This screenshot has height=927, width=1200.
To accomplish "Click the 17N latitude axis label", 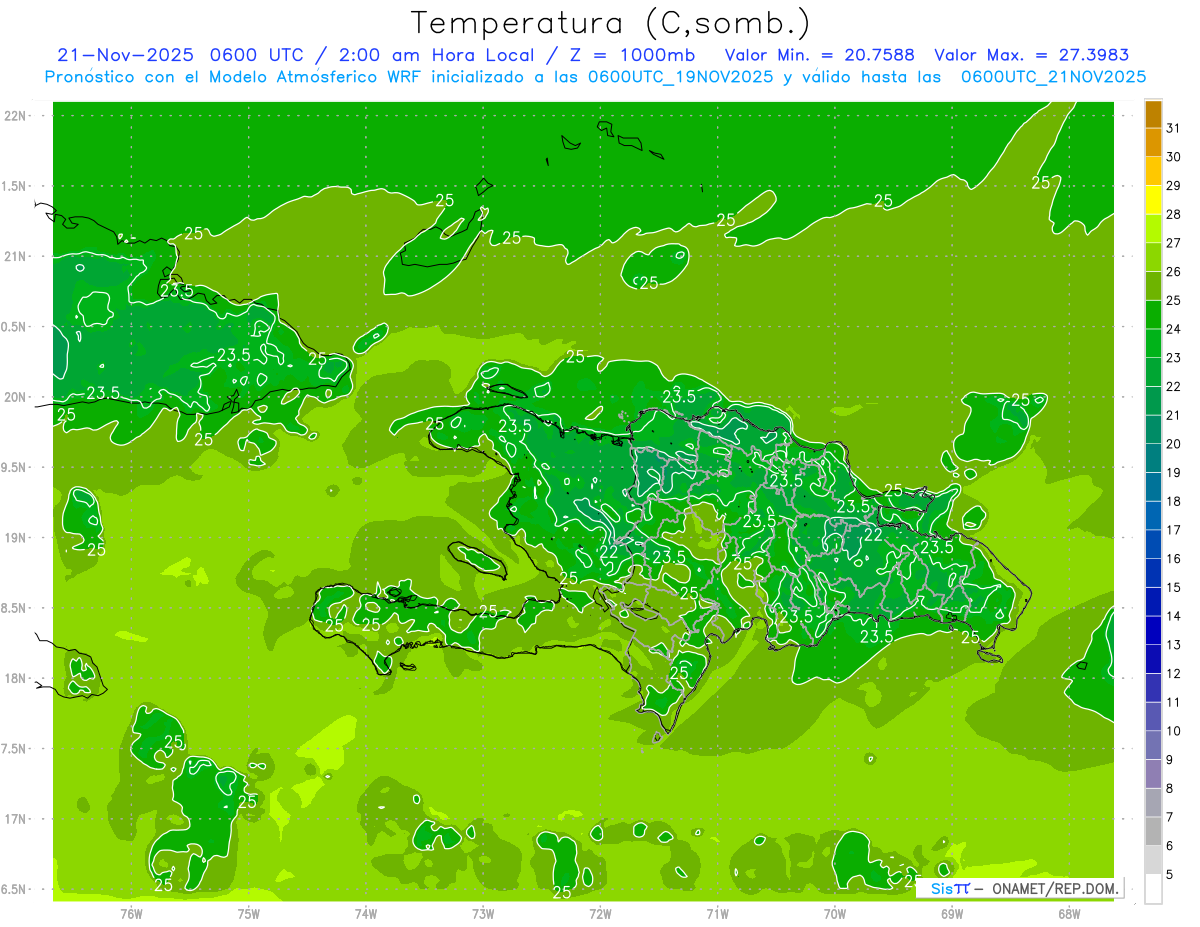I will coord(17,820).
